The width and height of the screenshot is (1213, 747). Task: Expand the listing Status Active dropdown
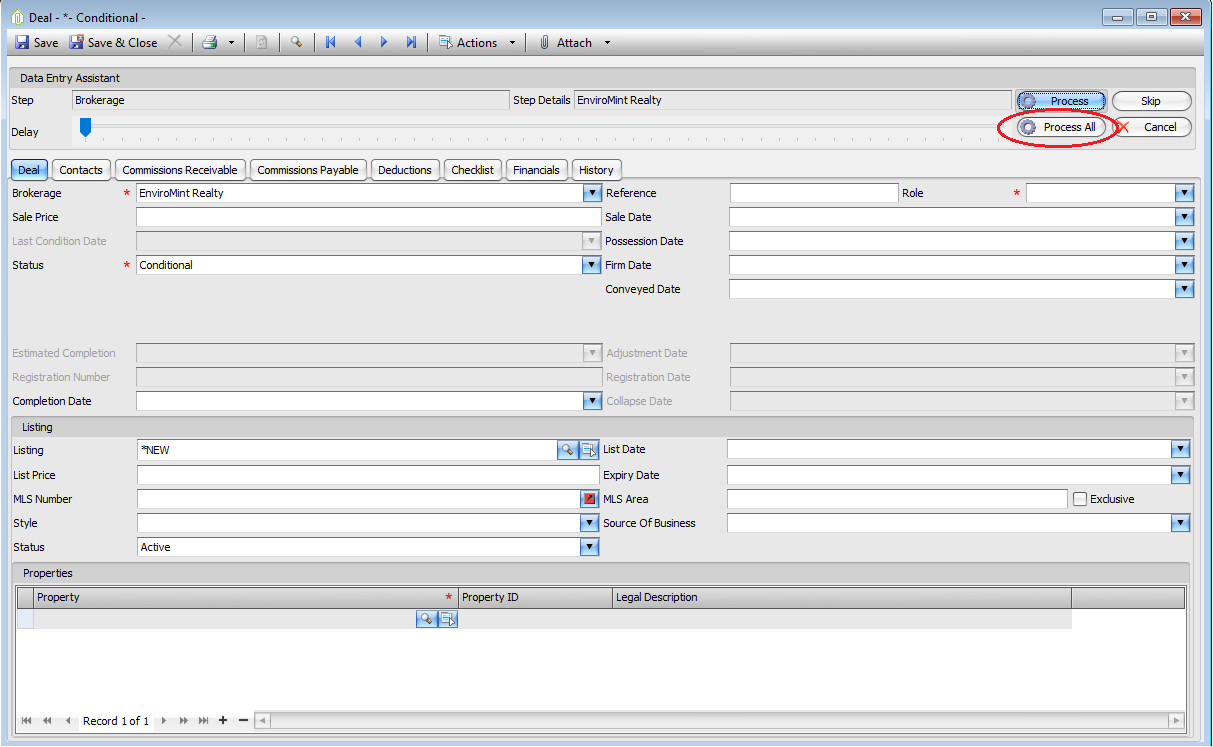coord(590,547)
